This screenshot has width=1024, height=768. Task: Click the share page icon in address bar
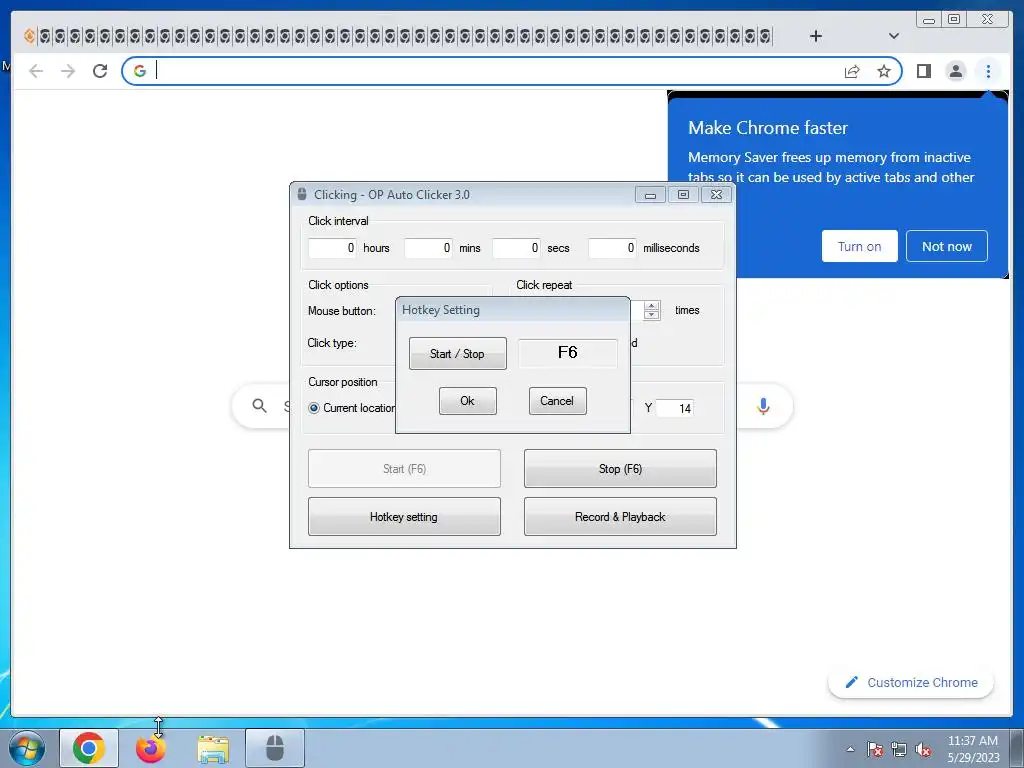(852, 71)
